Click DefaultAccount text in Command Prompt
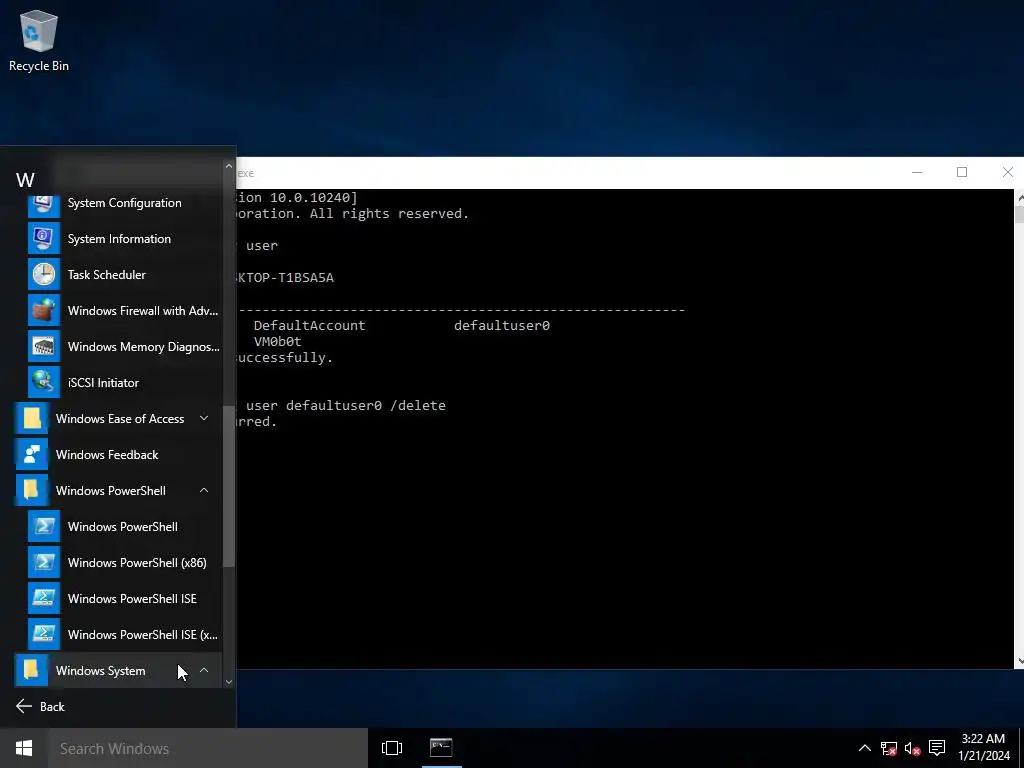Image resolution: width=1024 pixels, height=768 pixels. (310, 325)
